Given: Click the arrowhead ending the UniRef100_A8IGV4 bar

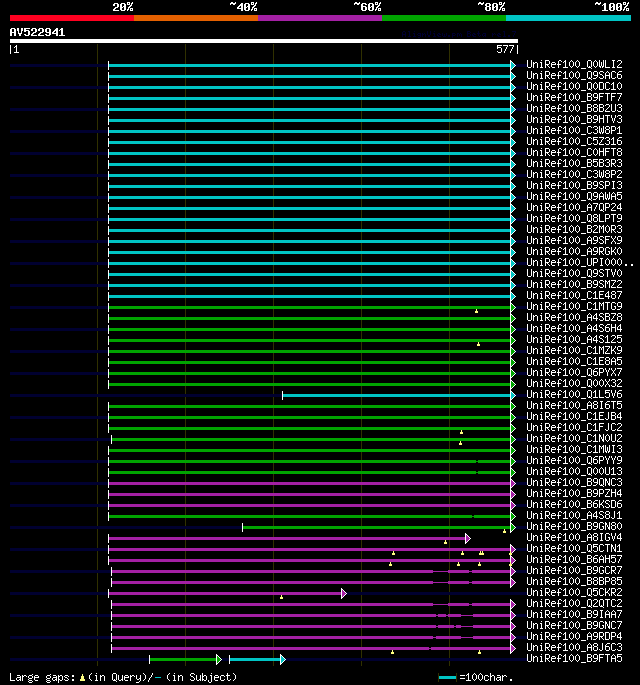Looking at the screenshot, I should click(468, 539).
